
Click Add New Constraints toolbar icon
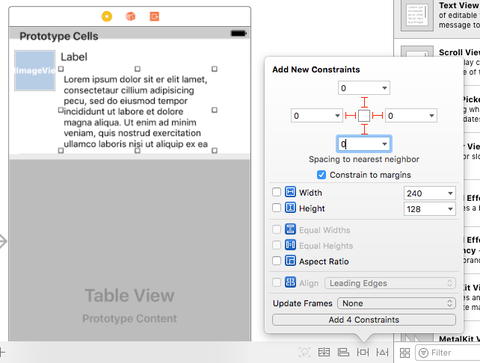363,352
